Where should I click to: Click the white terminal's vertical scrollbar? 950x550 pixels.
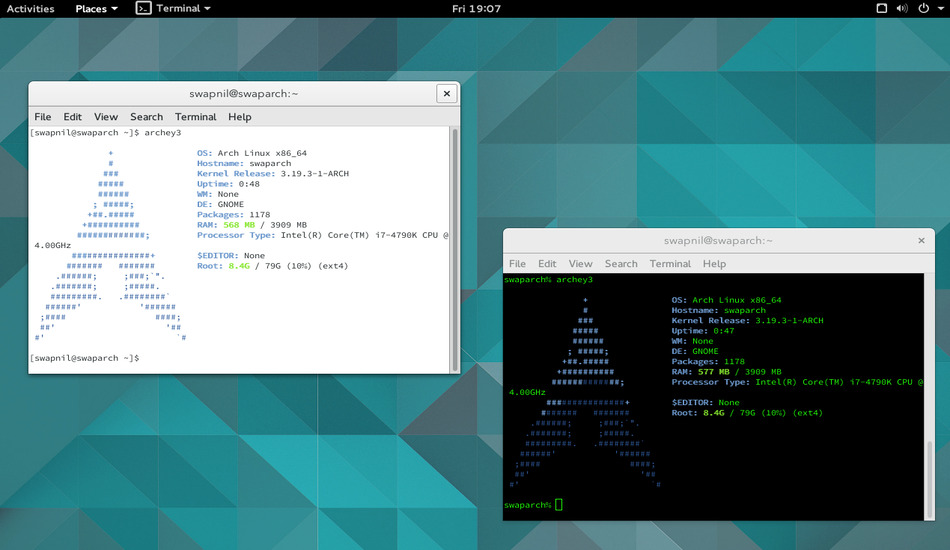(454, 249)
